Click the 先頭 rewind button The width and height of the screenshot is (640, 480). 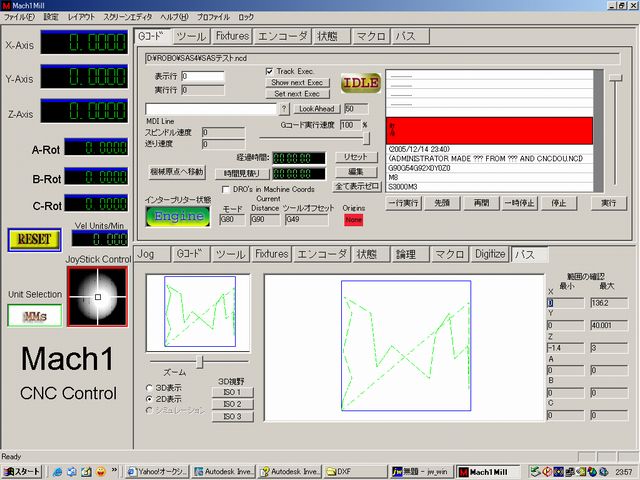point(442,203)
